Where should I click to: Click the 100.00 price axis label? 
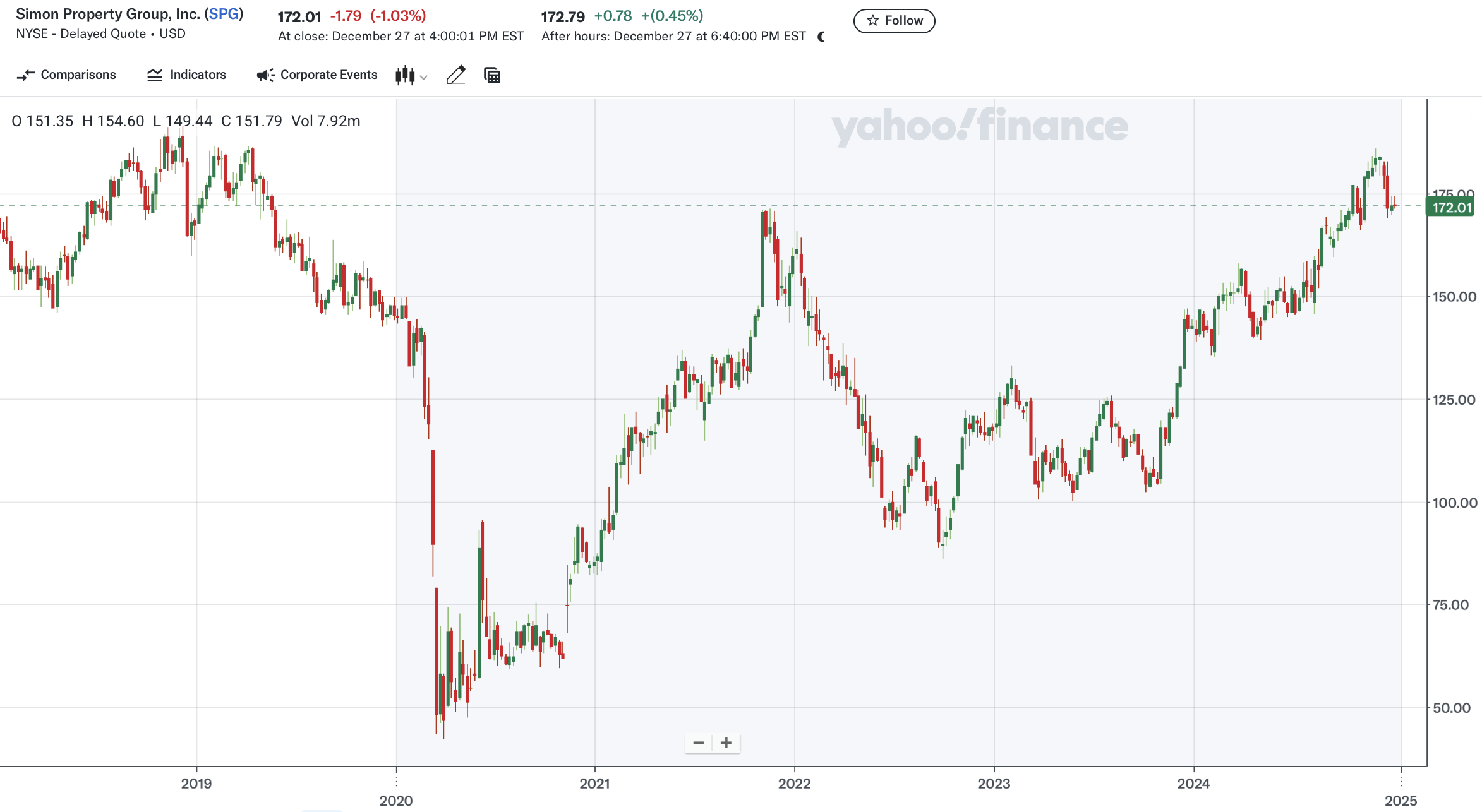1454,503
